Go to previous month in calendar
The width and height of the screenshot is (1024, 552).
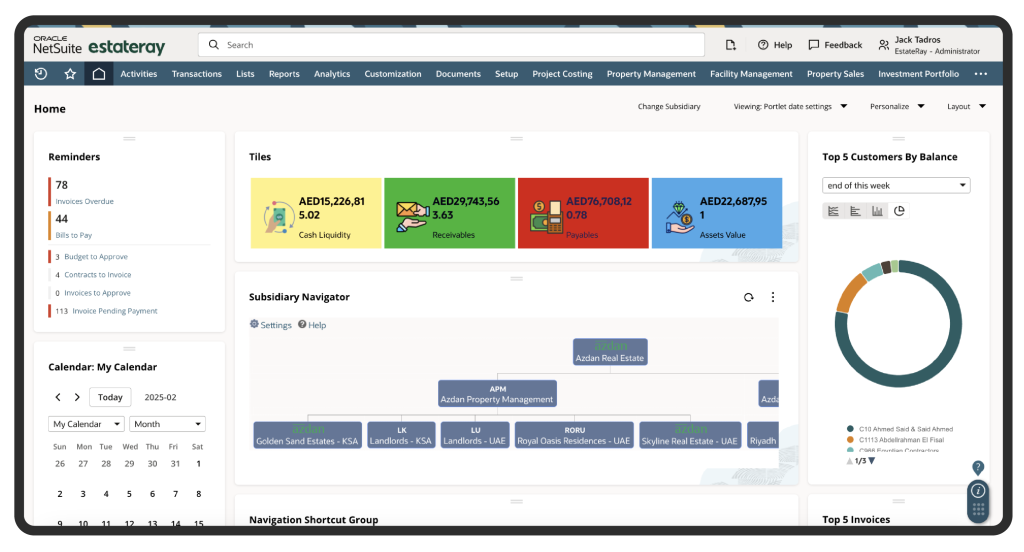[58, 397]
